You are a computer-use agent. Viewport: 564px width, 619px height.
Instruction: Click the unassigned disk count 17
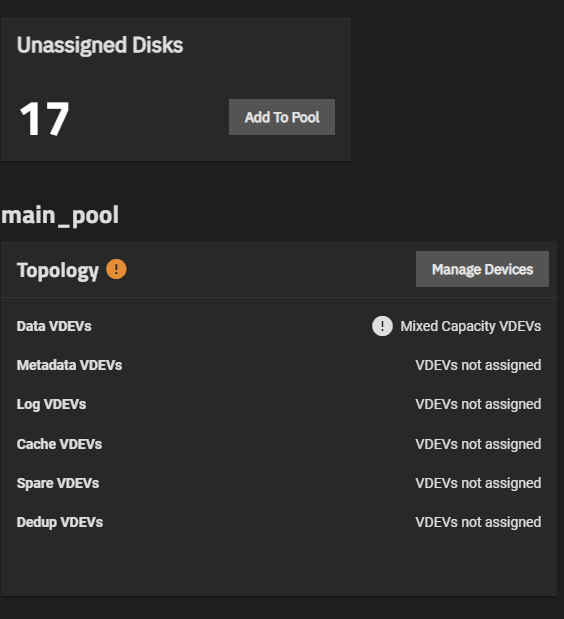point(44,118)
